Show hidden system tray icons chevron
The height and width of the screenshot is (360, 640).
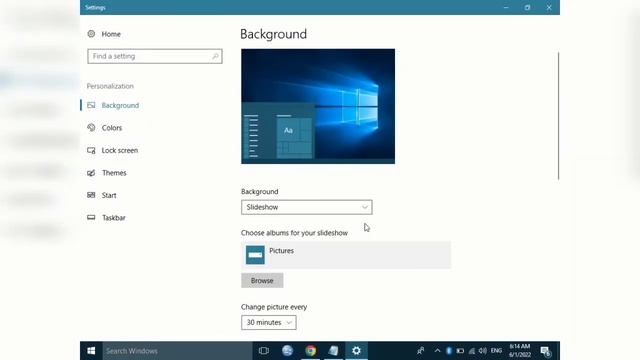coord(437,351)
